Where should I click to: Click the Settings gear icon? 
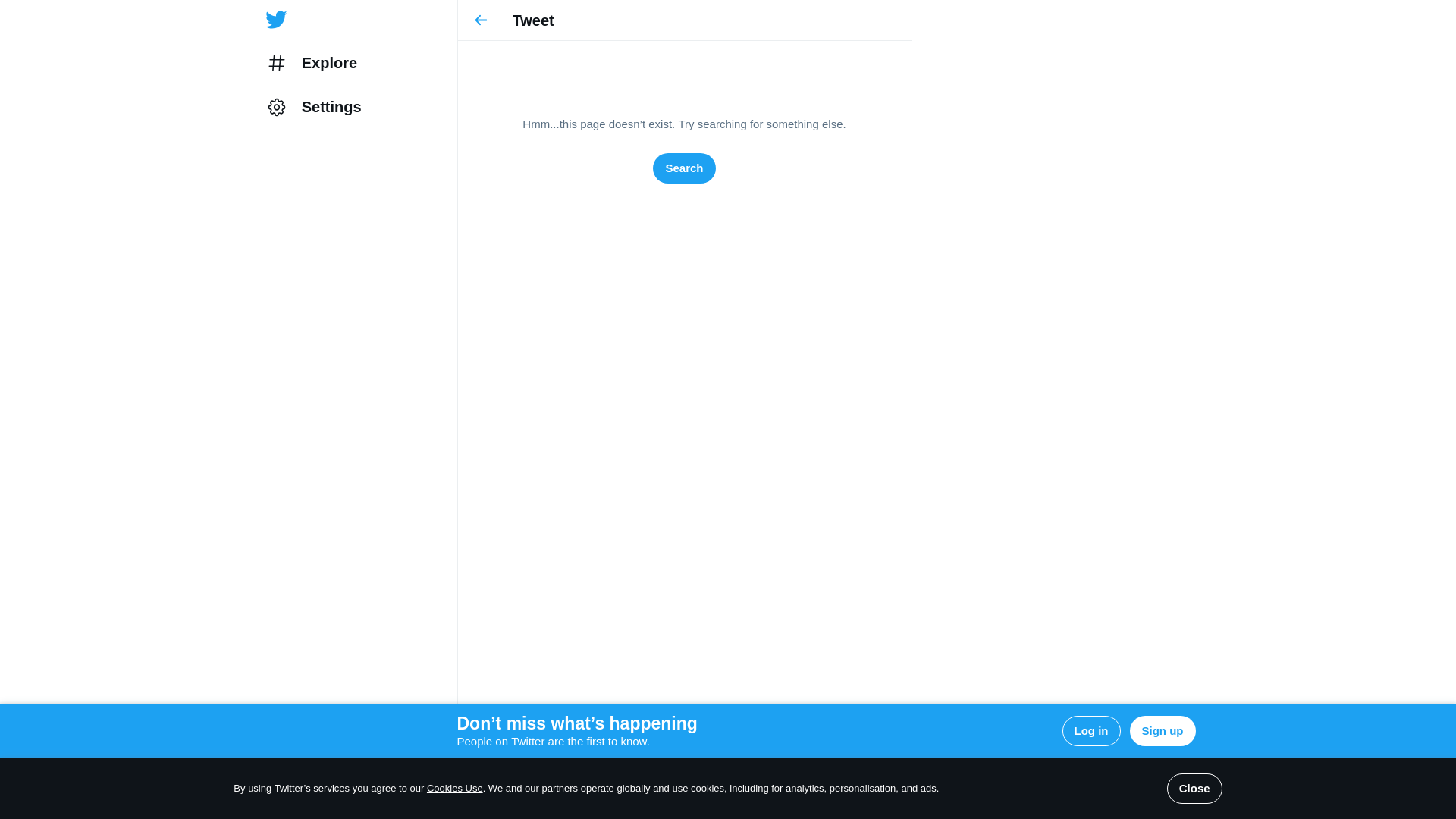277,107
